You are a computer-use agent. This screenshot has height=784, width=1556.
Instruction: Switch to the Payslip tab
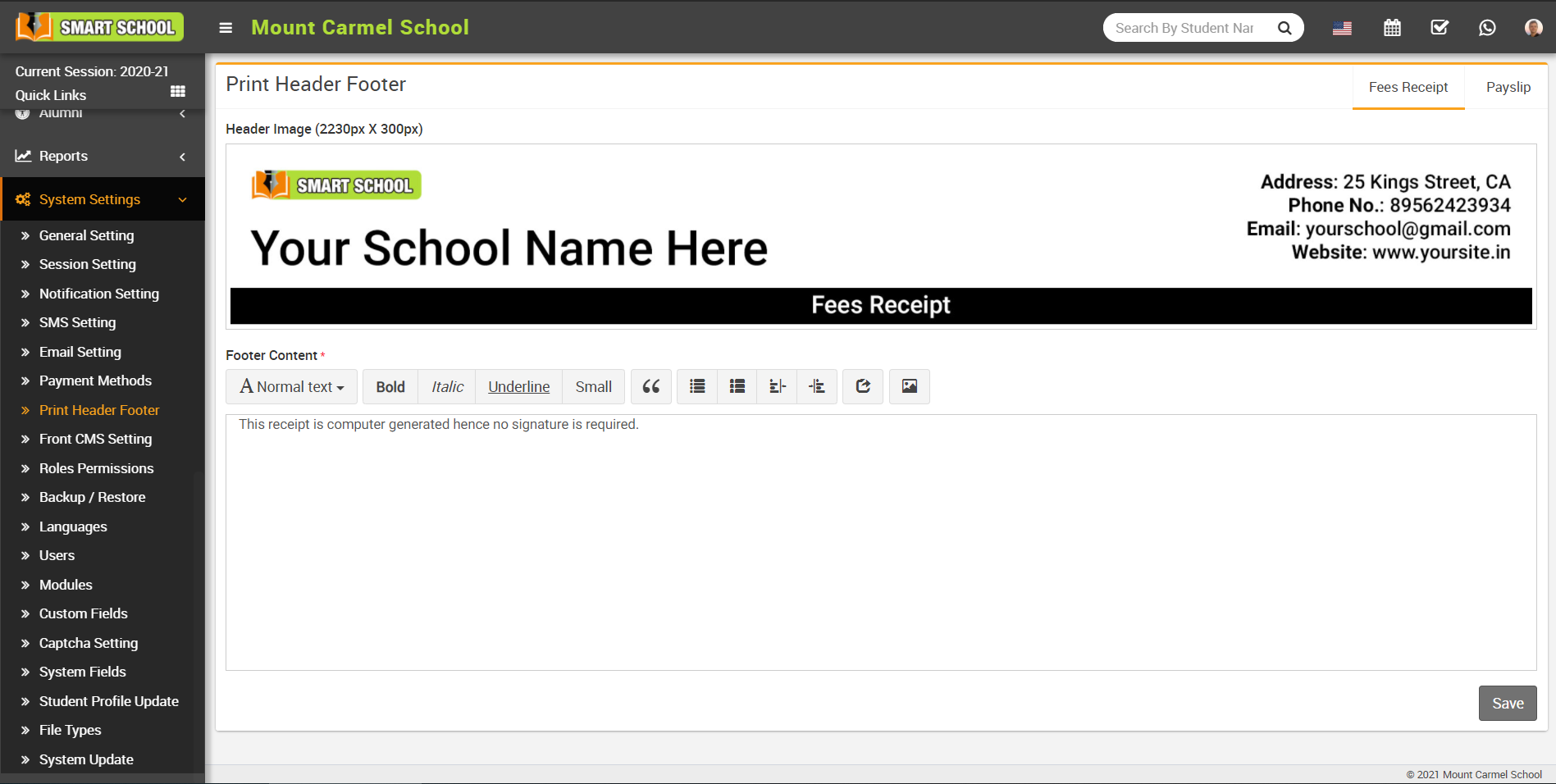1508,87
